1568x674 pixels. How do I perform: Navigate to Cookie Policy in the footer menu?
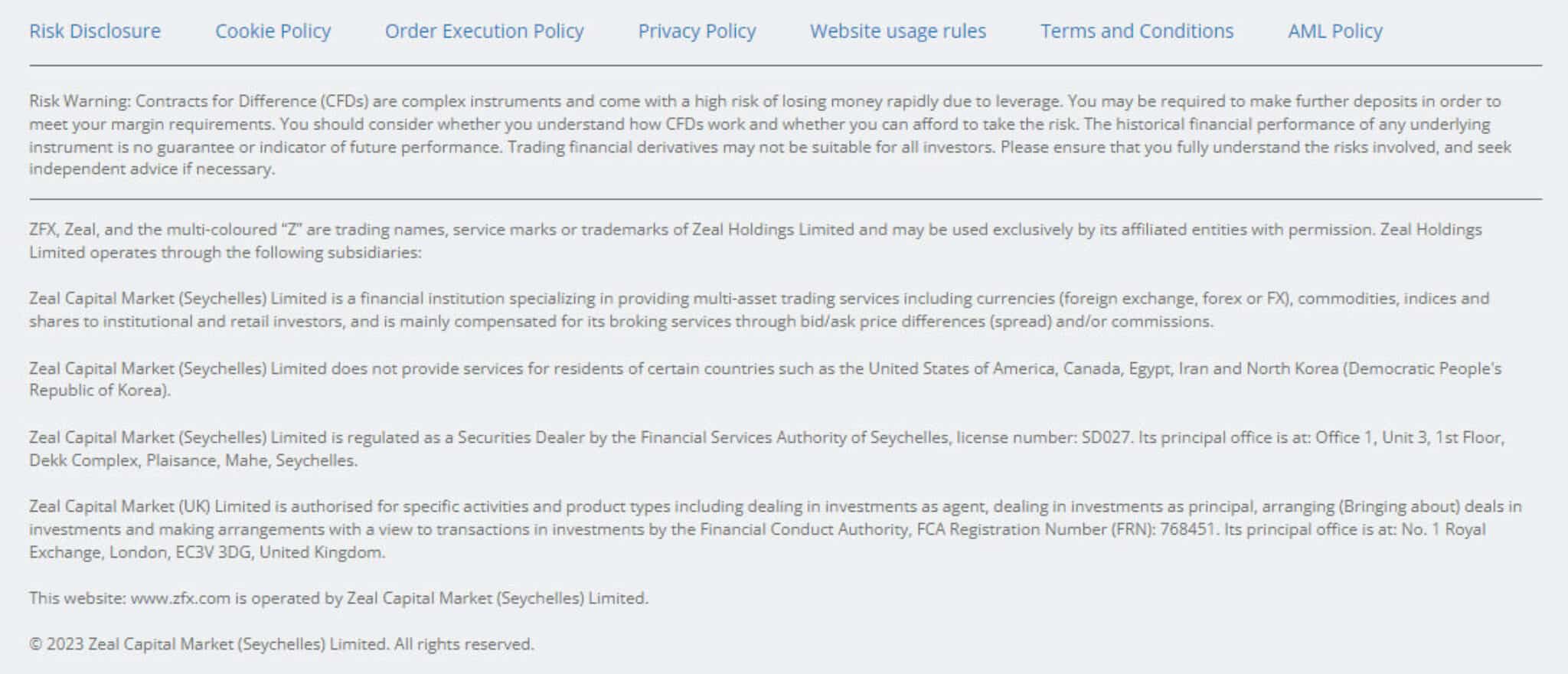[273, 31]
